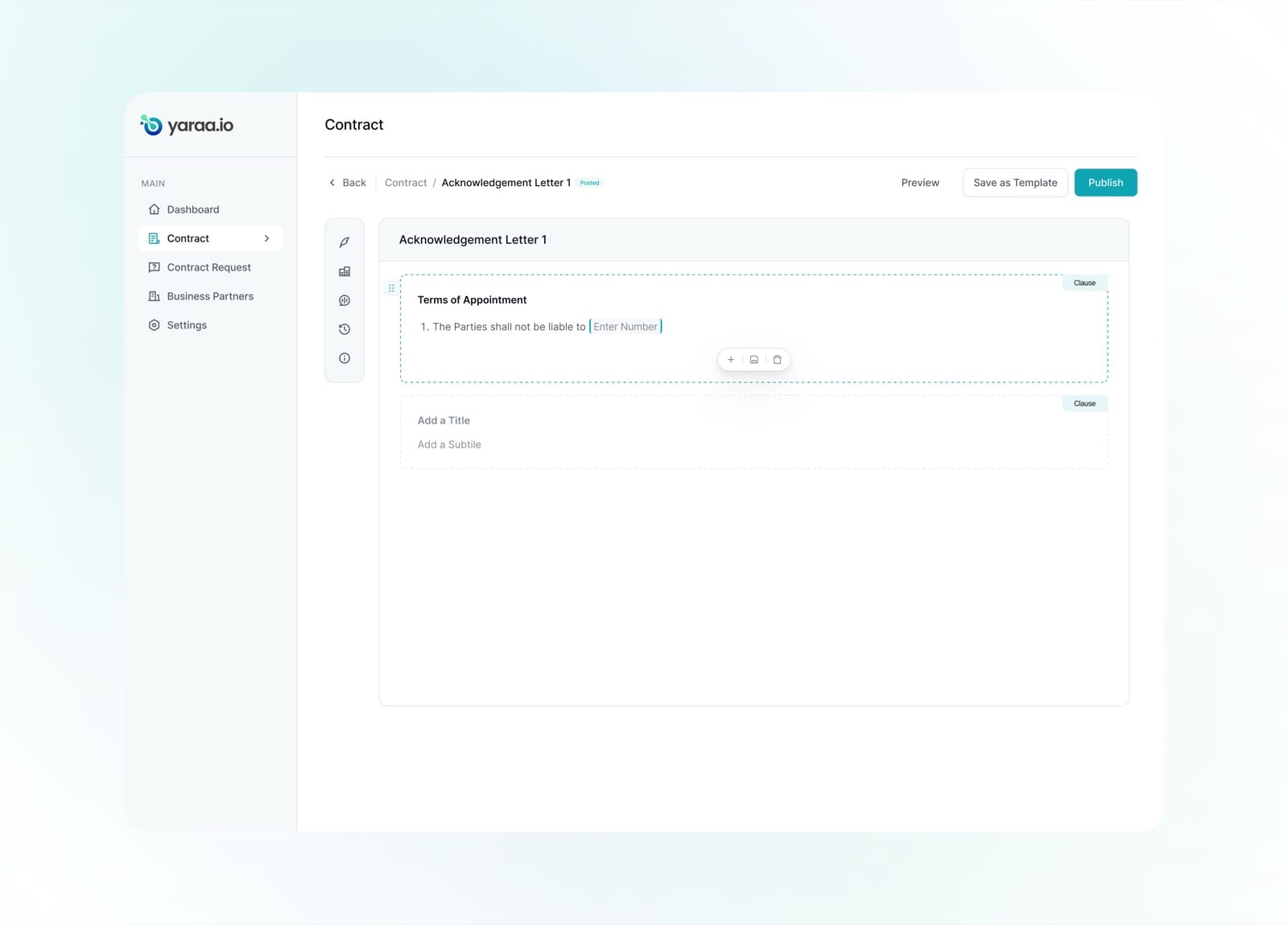
Task: Open the circular chart icon in tool rail
Action: [345, 300]
